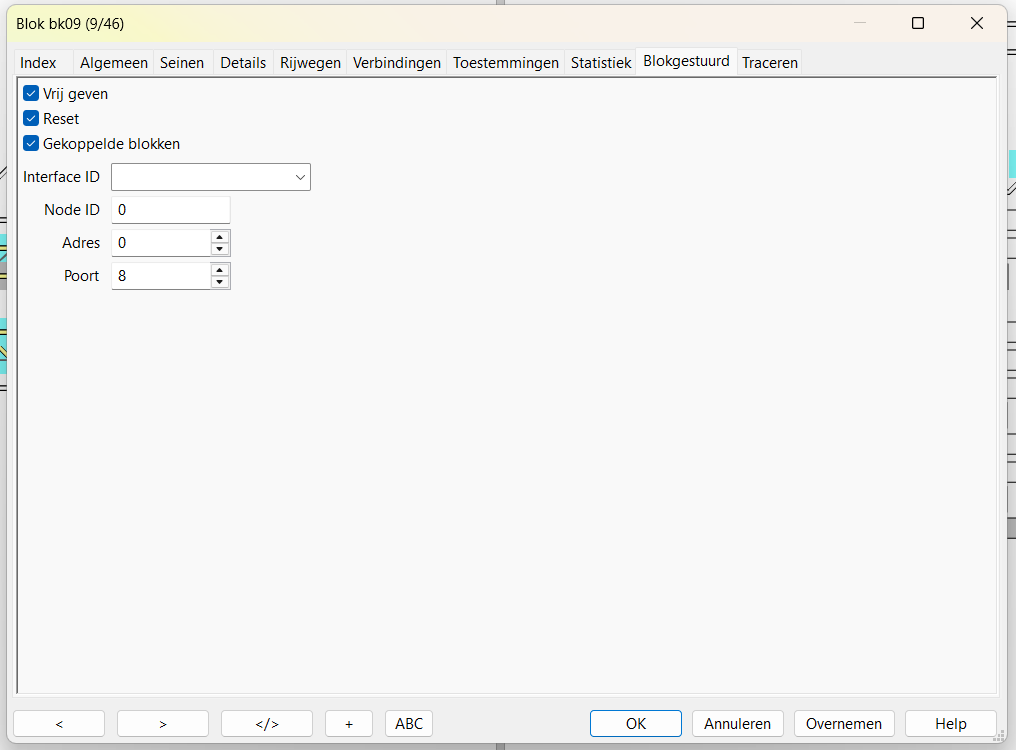Focus the Adres value field
The height and width of the screenshot is (750, 1016).
(x=161, y=243)
